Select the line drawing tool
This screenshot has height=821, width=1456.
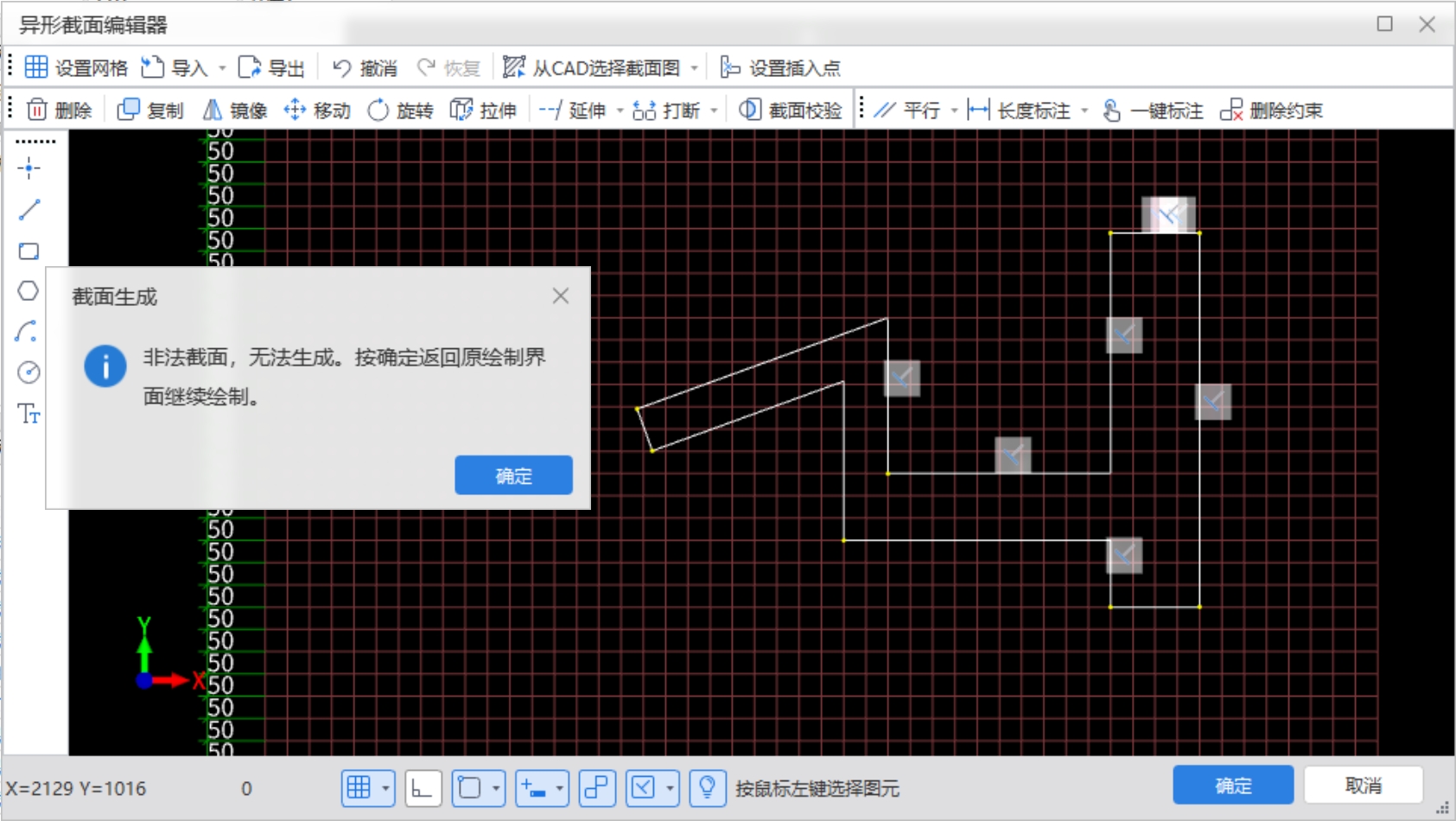(x=29, y=210)
